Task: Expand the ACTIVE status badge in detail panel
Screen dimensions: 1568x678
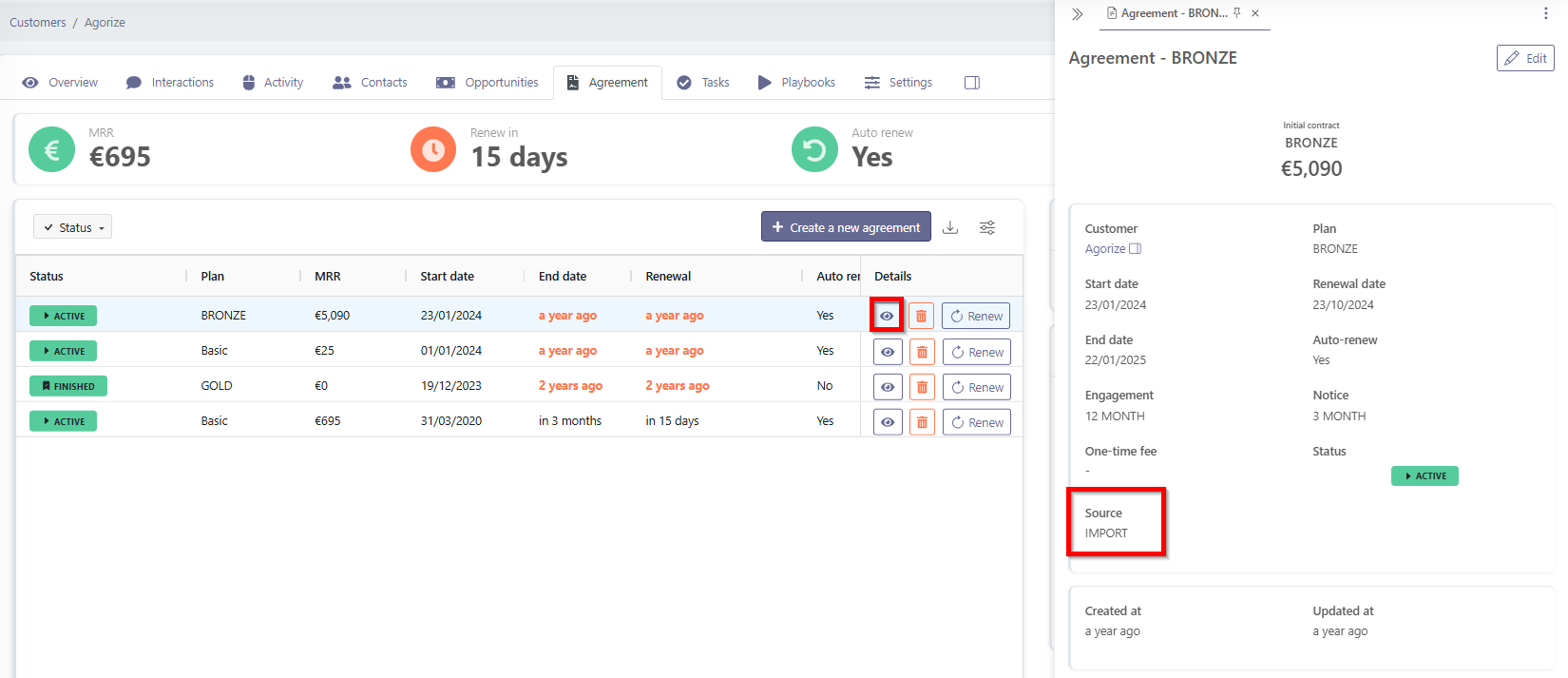Action: pyautogui.click(x=1424, y=476)
